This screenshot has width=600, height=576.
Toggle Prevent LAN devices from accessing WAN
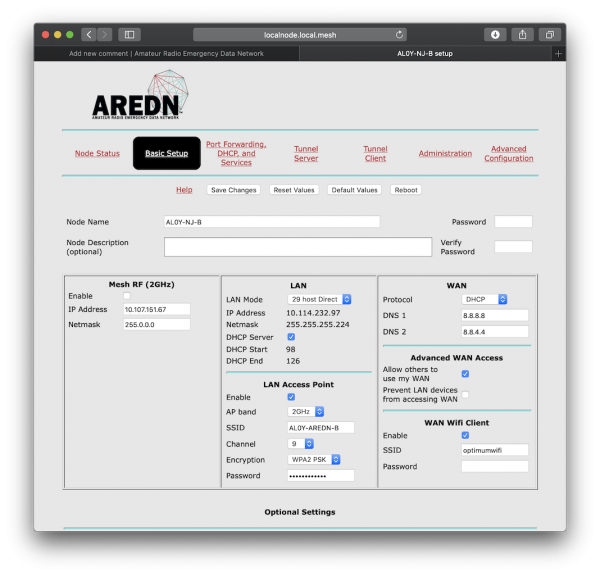click(x=465, y=395)
